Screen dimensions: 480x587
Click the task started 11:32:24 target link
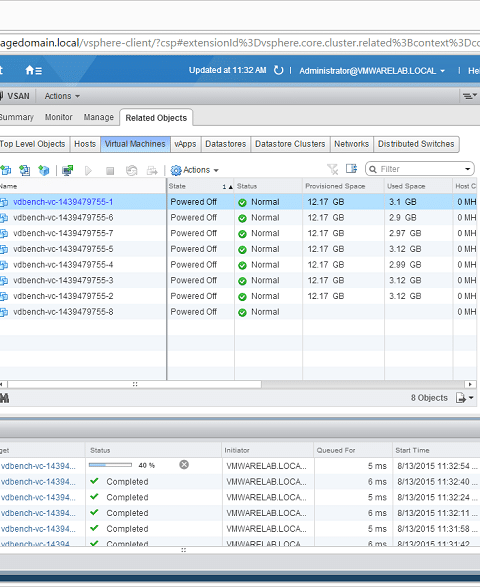(x=38, y=498)
